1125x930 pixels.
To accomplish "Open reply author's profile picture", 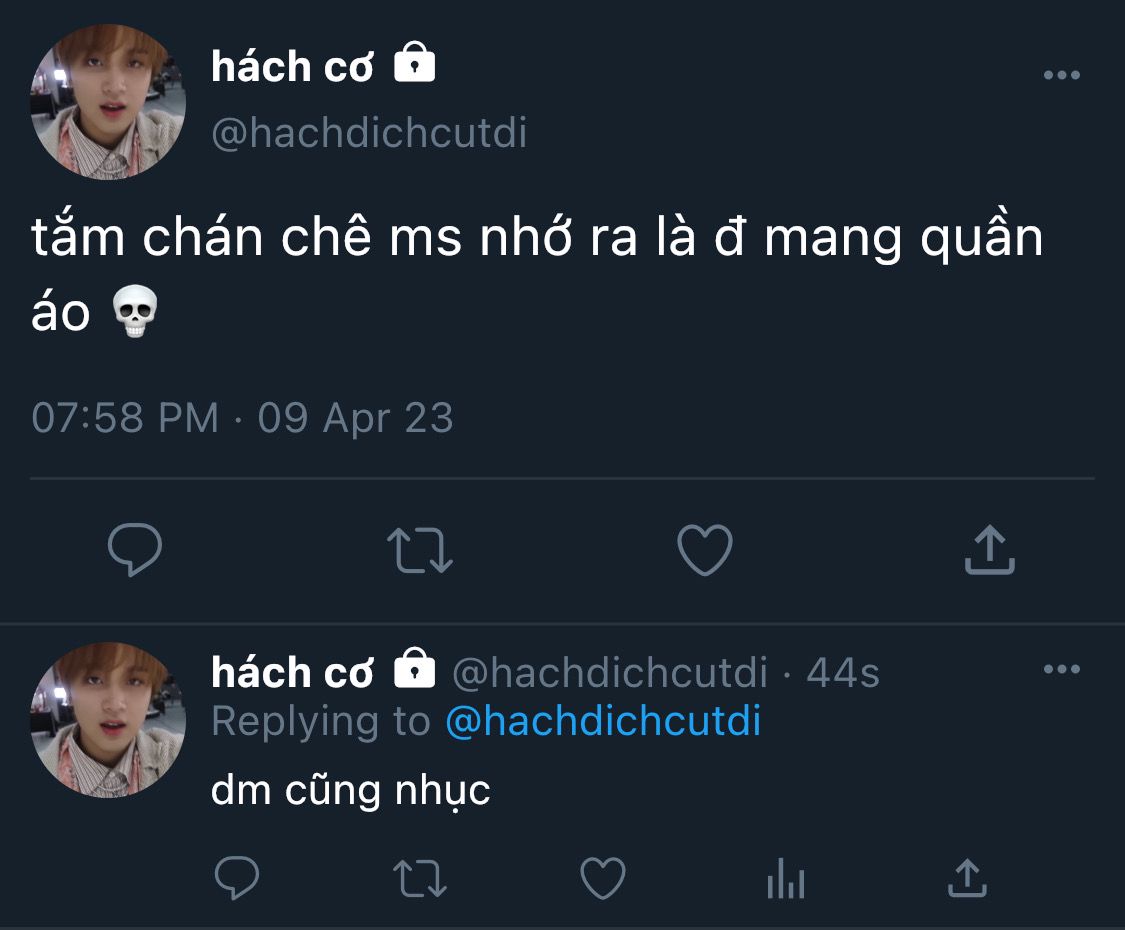I will tap(108, 720).
